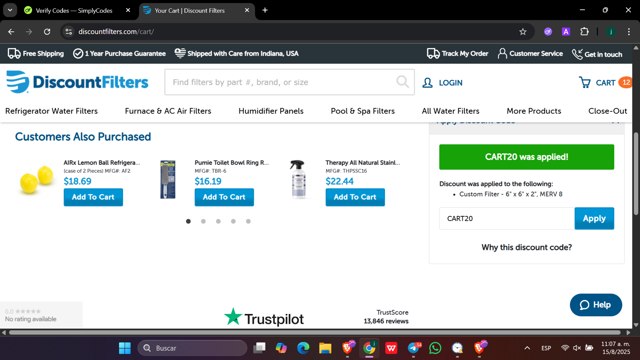Open Customer Service link

tap(530, 53)
